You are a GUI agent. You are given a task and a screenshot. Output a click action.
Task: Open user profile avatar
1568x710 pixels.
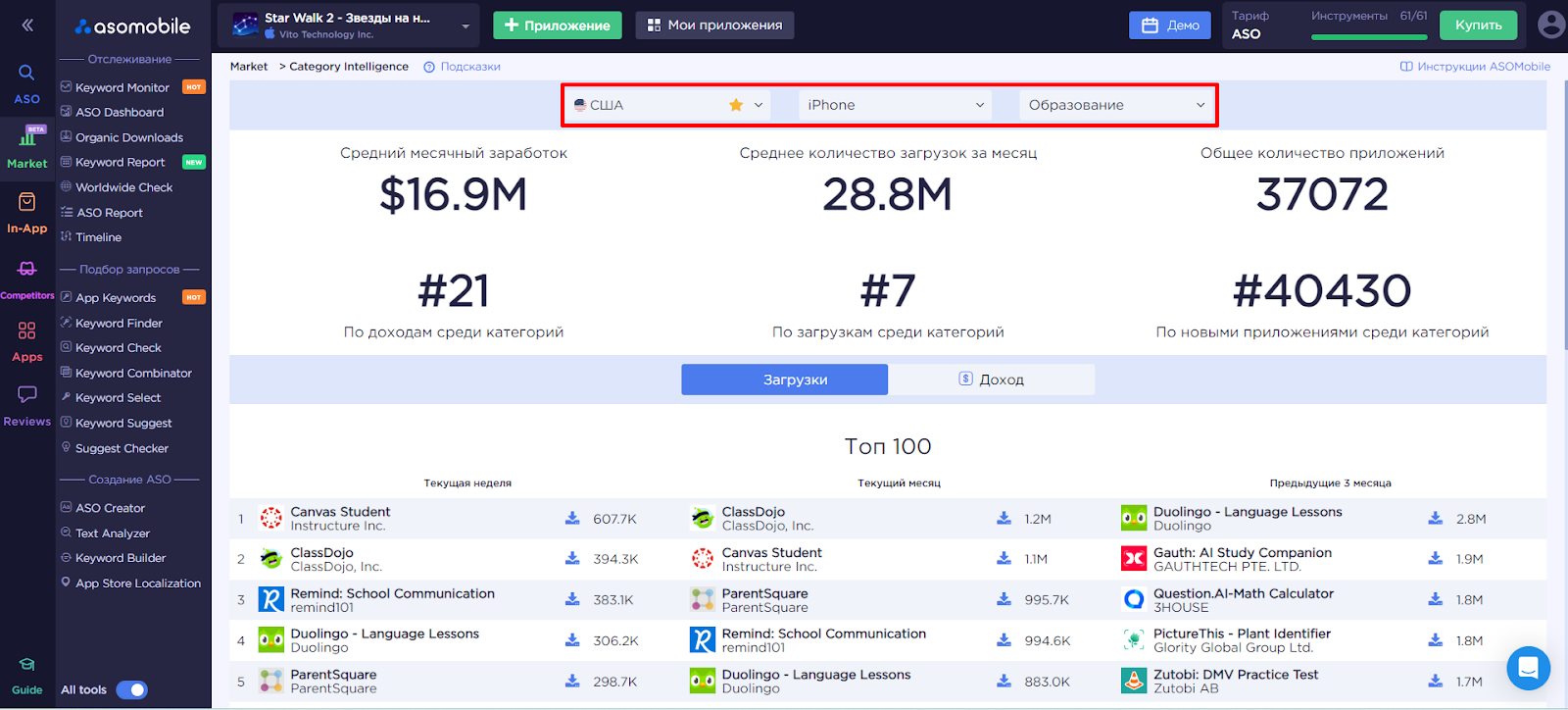pyautogui.click(x=1550, y=25)
